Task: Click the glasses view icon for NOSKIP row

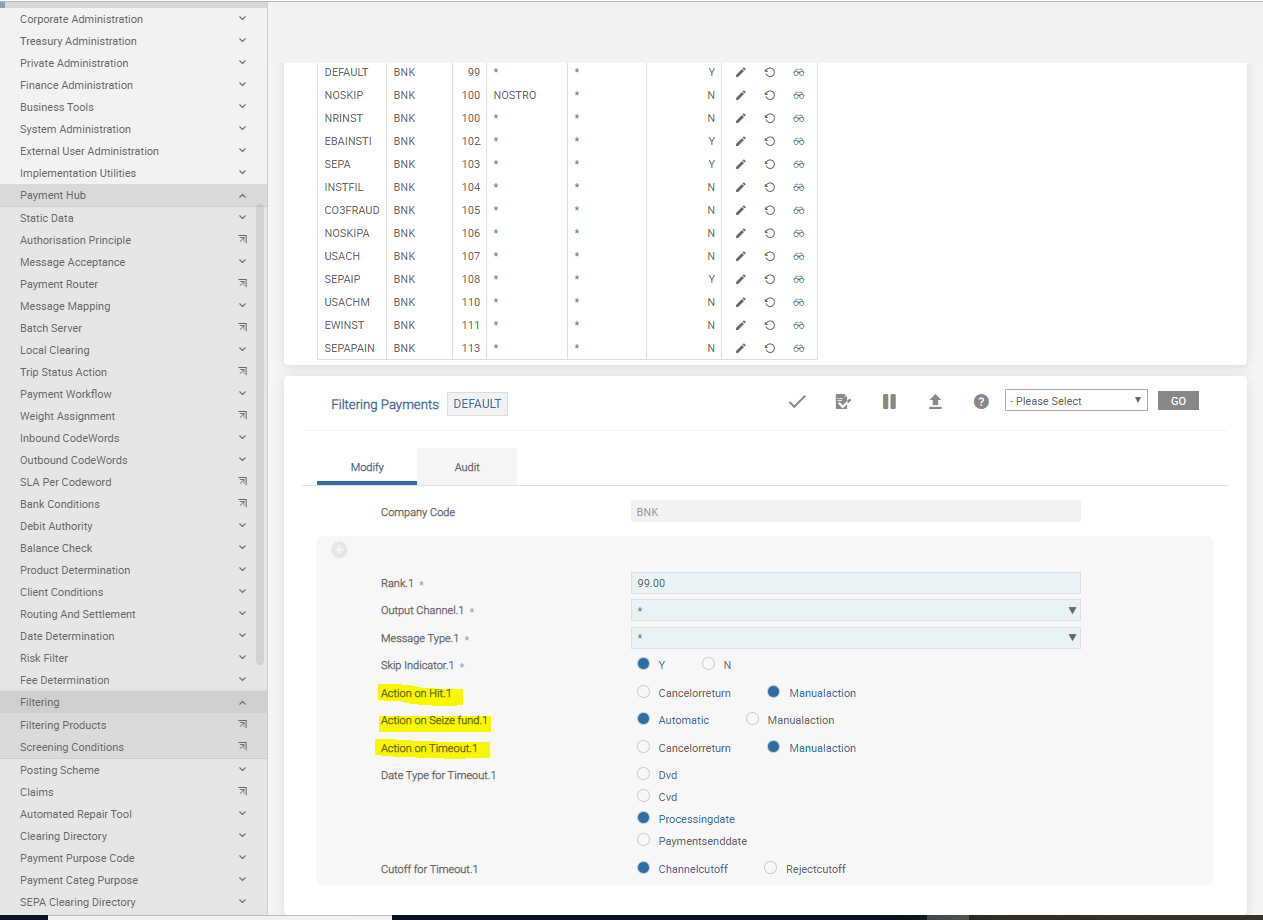Action: click(x=799, y=95)
